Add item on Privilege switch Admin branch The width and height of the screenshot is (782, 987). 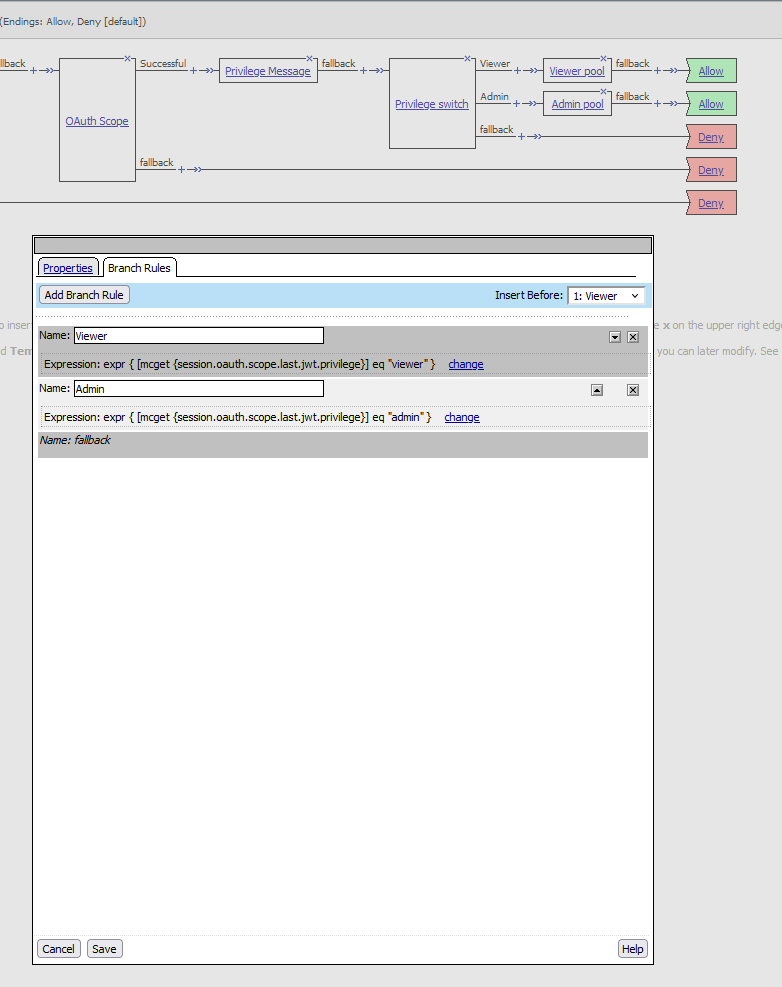pyautogui.click(x=518, y=104)
